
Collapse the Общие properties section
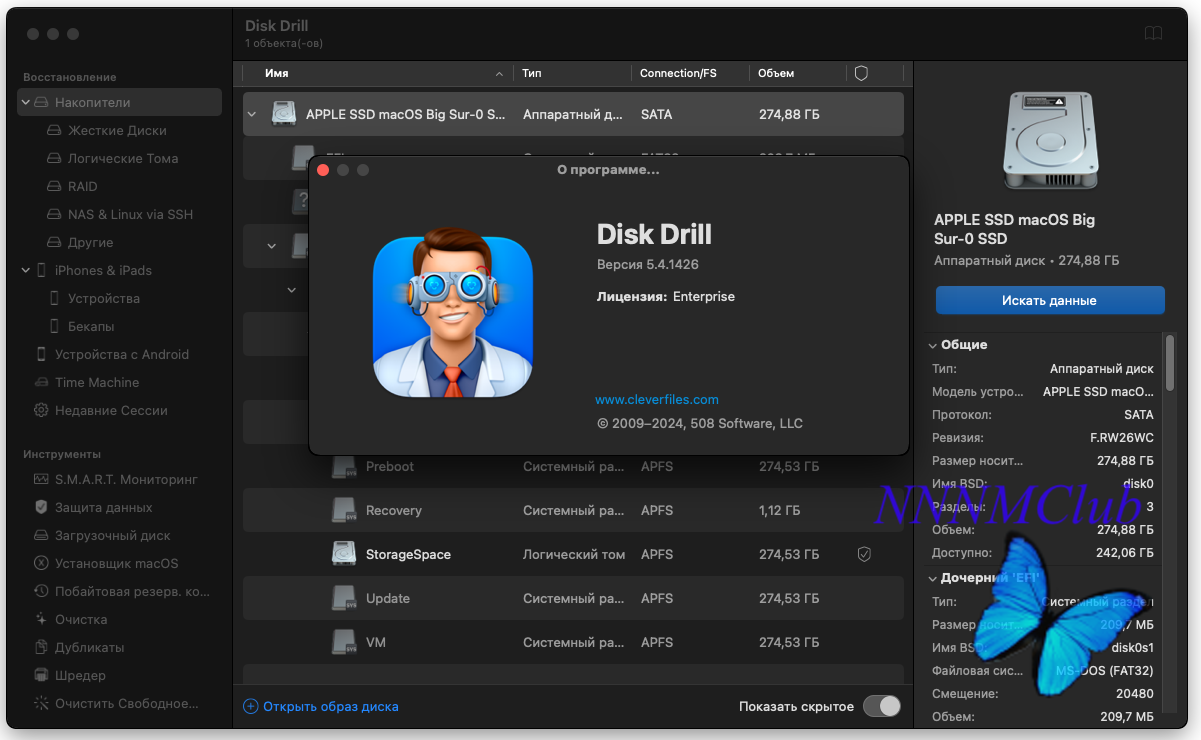click(932, 345)
